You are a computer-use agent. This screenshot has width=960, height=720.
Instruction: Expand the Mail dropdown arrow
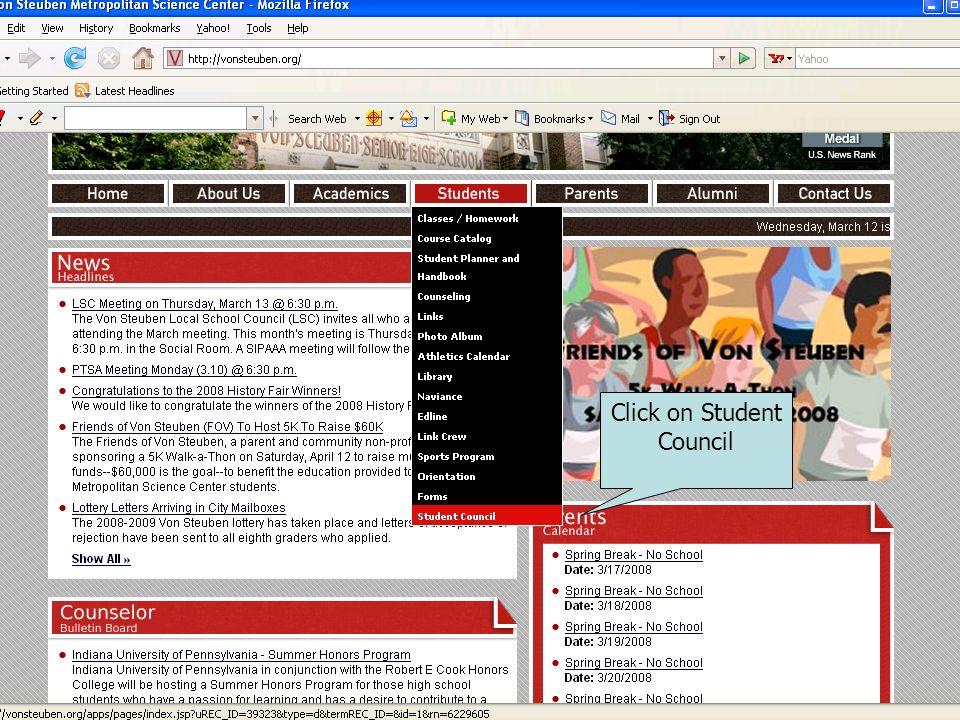[650, 119]
